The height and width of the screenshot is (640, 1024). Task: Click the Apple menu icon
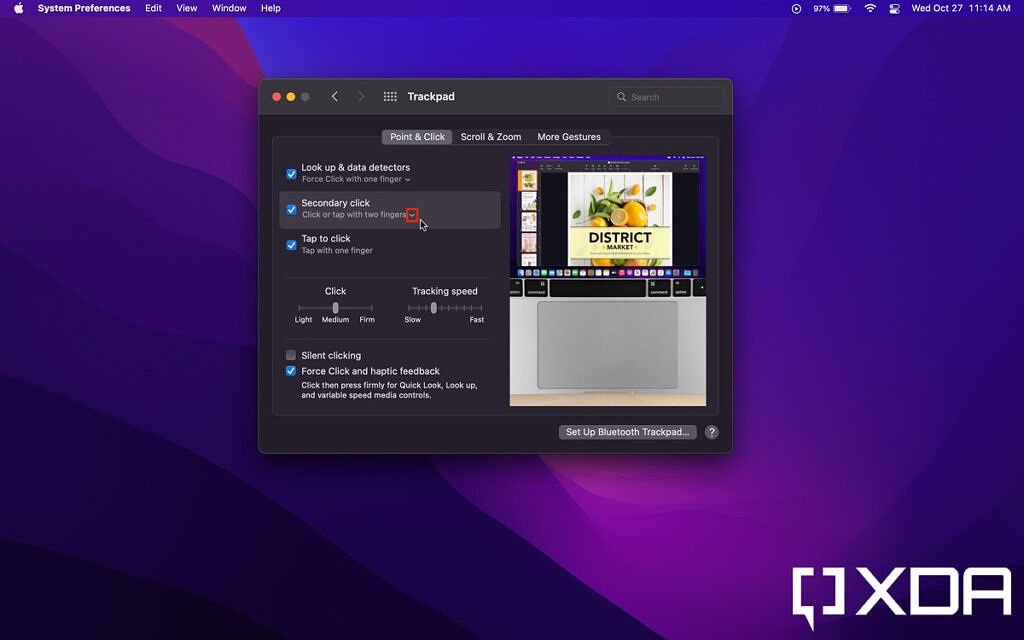pyautogui.click(x=15, y=8)
